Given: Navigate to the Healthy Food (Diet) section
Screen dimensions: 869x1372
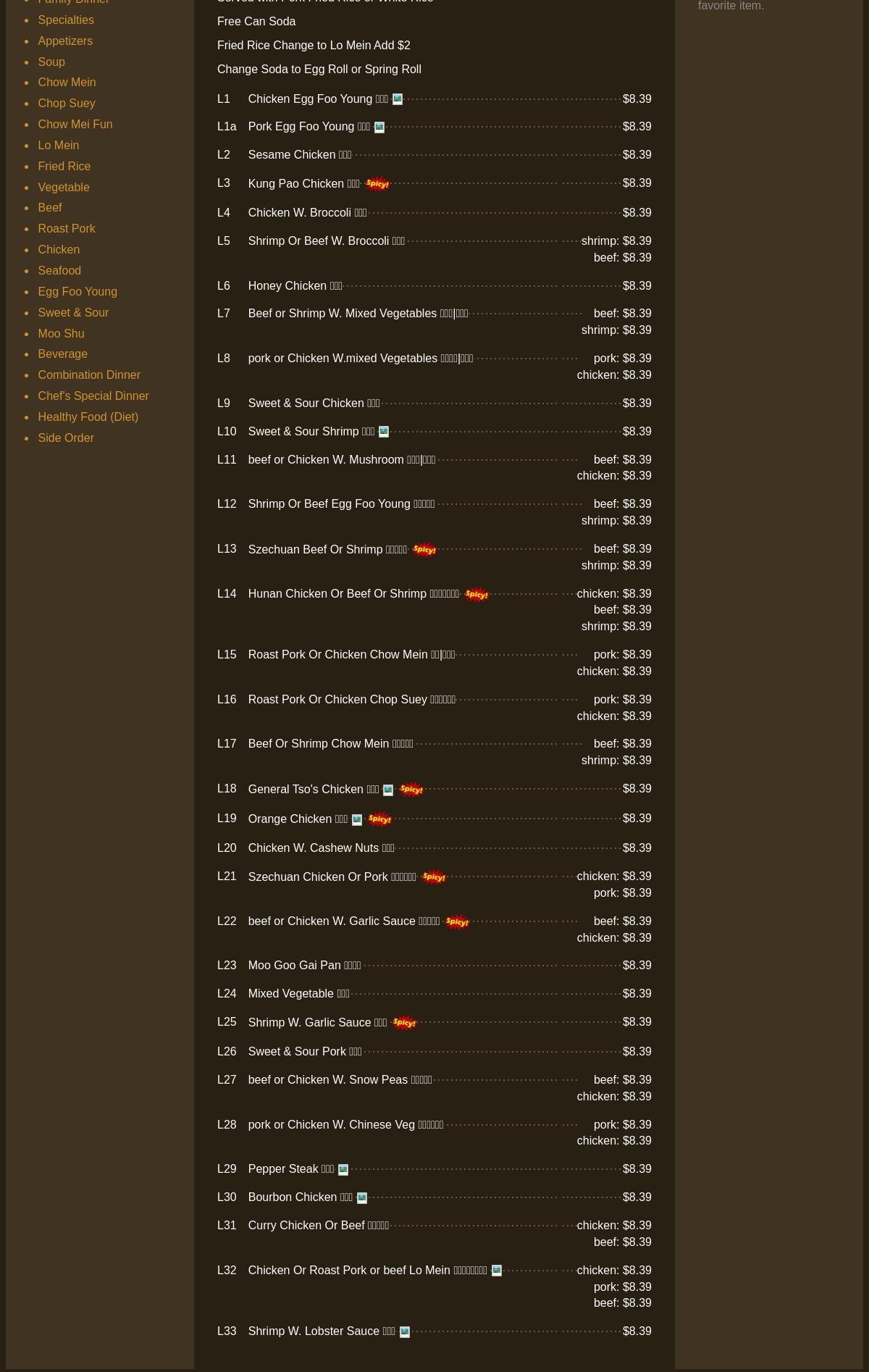Looking at the screenshot, I should pyautogui.click(x=88, y=417).
